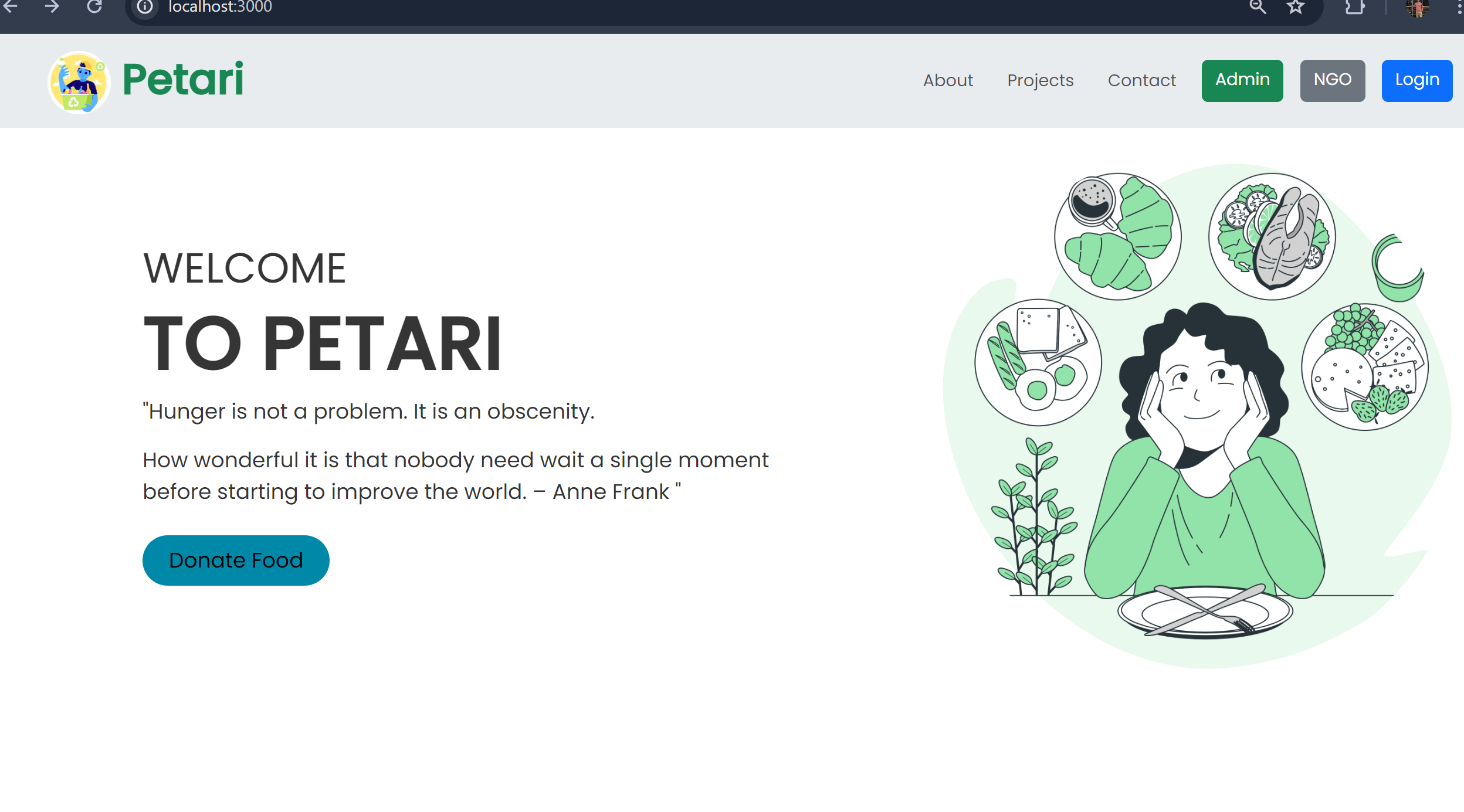This screenshot has height=812, width=1464.
Task: Open the Chrome profile avatar
Action: pos(1417,8)
